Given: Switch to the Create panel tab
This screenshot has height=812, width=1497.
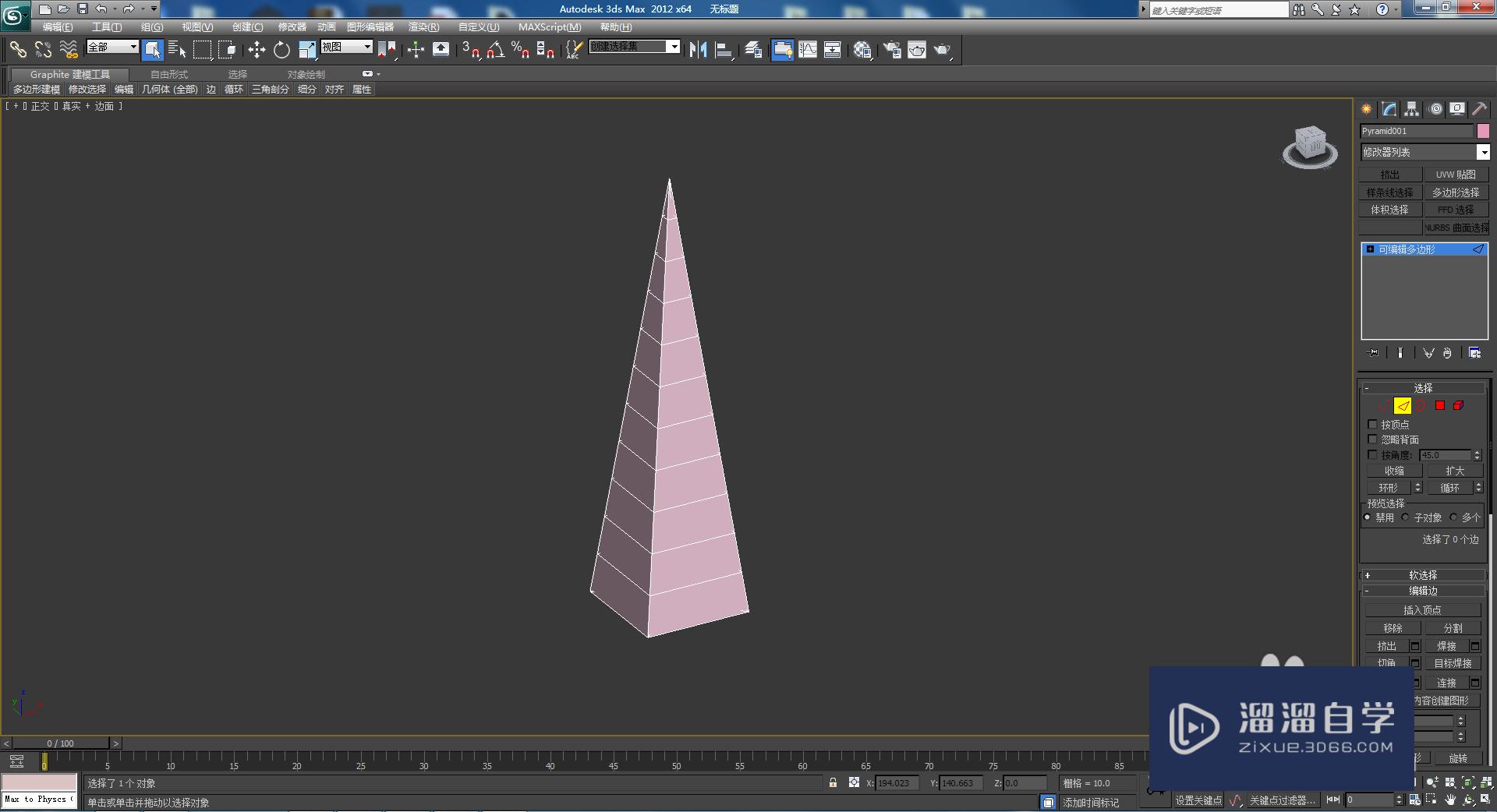Looking at the screenshot, I should [x=1366, y=109].
